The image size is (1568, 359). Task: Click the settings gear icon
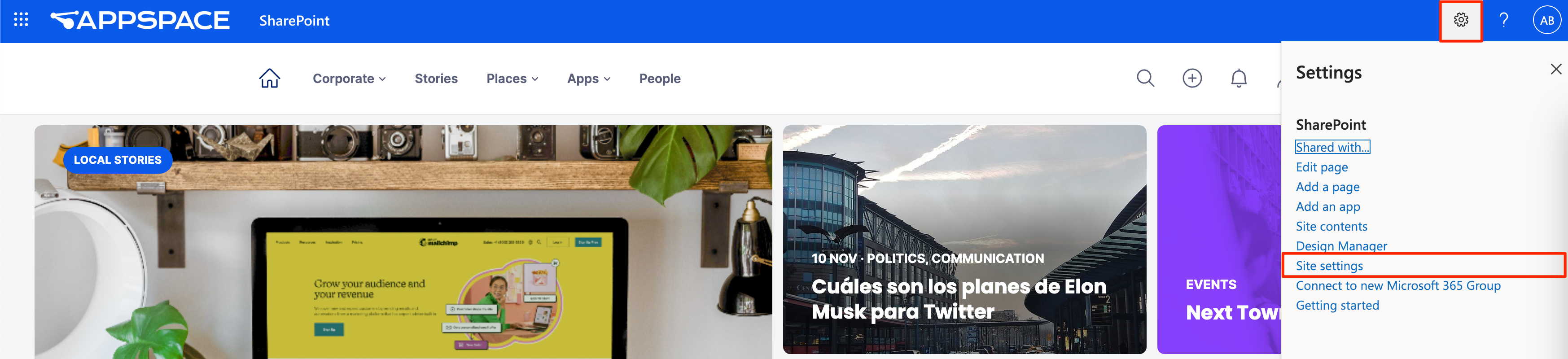1461,20
